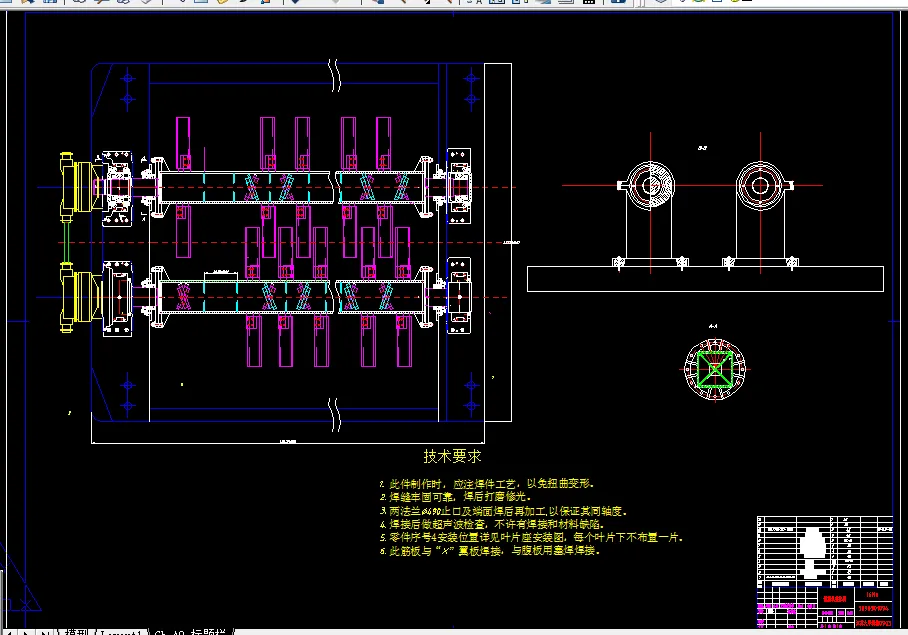
Task: Launch Plot Preview from the toolbar
Action: pos(100,3)
